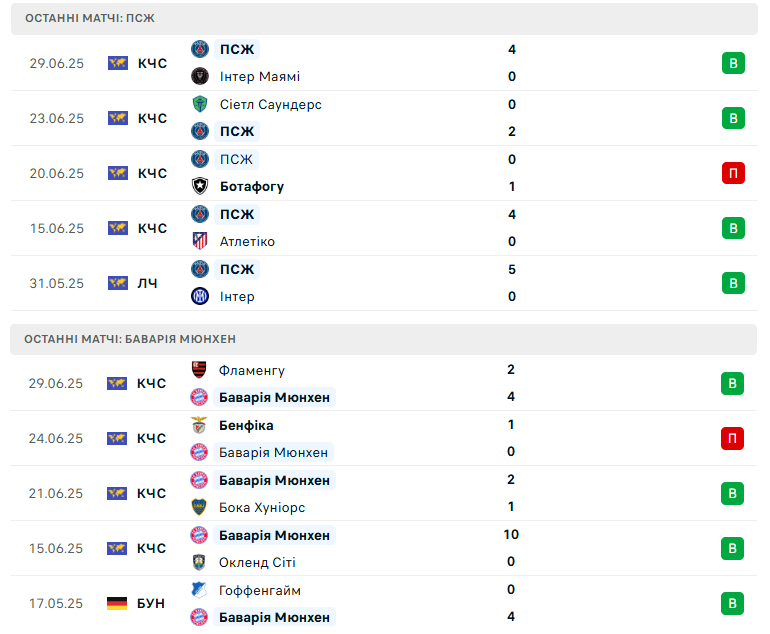Viewport: 770px width, 634px height.
Task: Open the Ботафогу team link
Action: pyautogui.click(x=252, y=187)
